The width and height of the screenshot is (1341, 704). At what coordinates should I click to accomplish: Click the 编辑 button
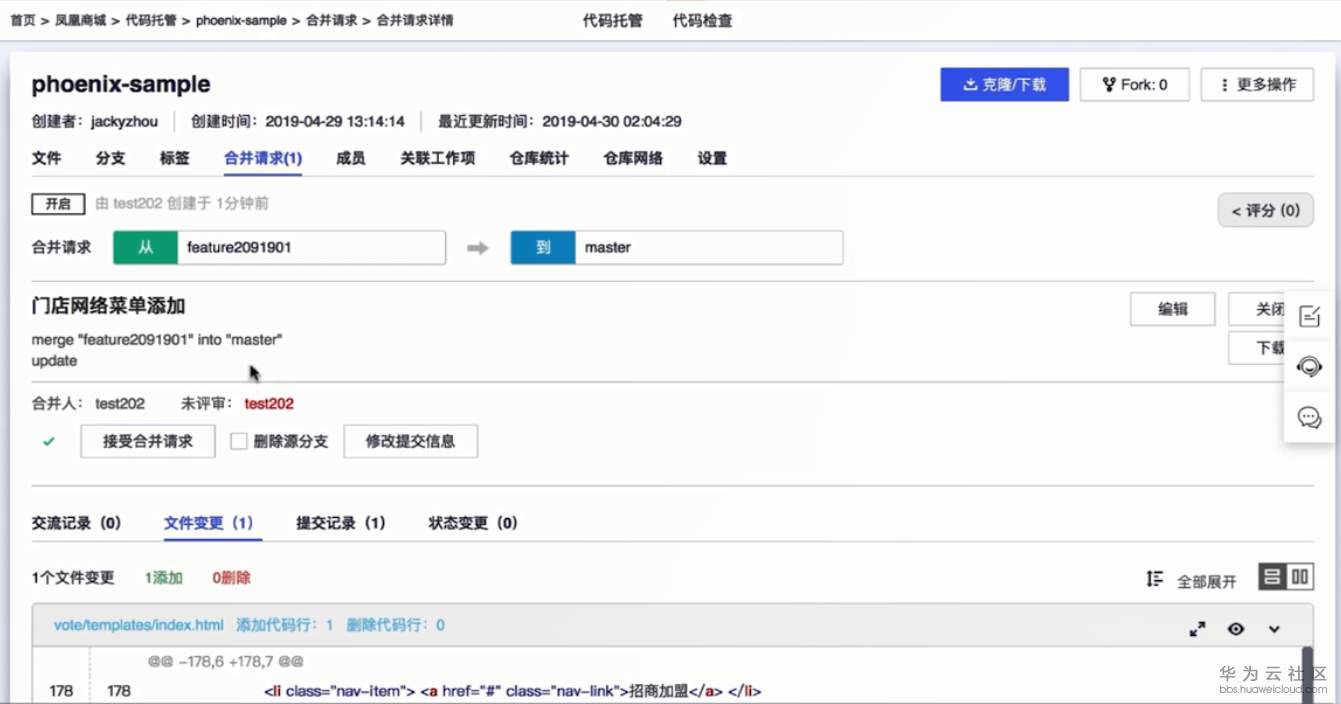1173,309
